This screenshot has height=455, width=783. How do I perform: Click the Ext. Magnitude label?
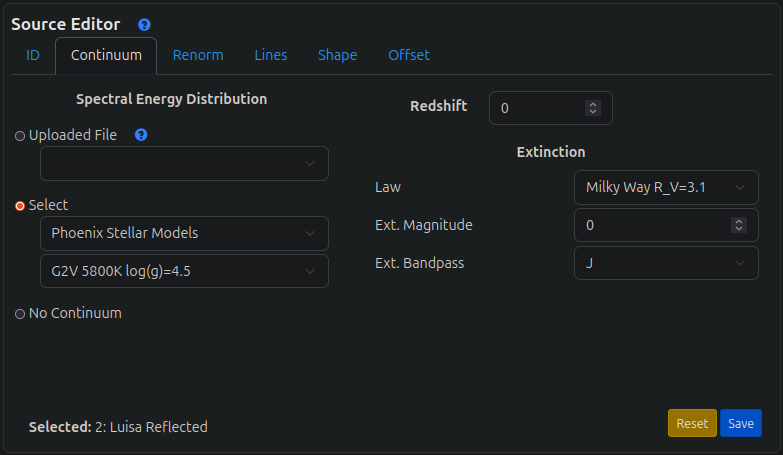coord(423,225)
